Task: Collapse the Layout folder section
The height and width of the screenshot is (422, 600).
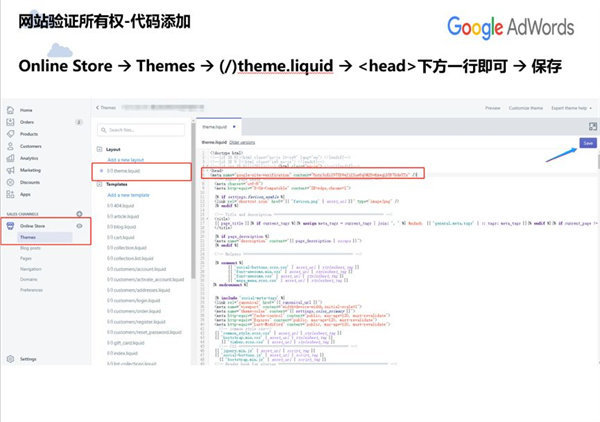Action: point(101,148)
